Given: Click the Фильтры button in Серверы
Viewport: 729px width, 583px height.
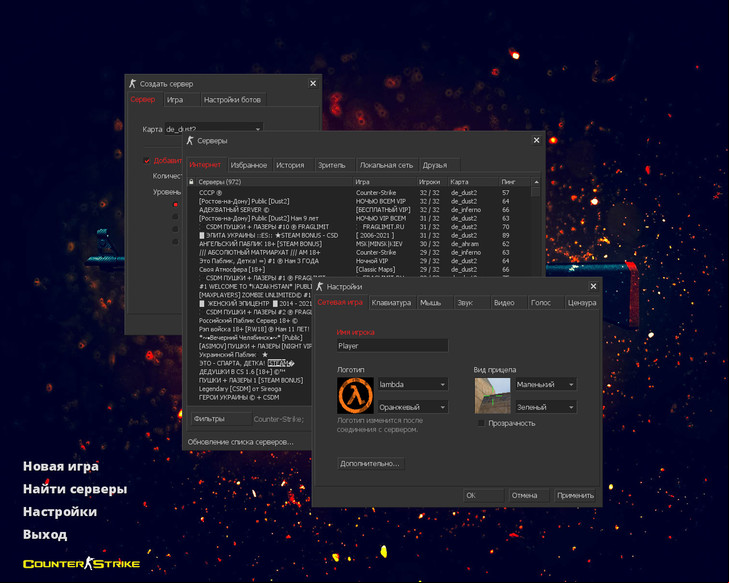Looking at the screenshot, I should pos(221,419).
